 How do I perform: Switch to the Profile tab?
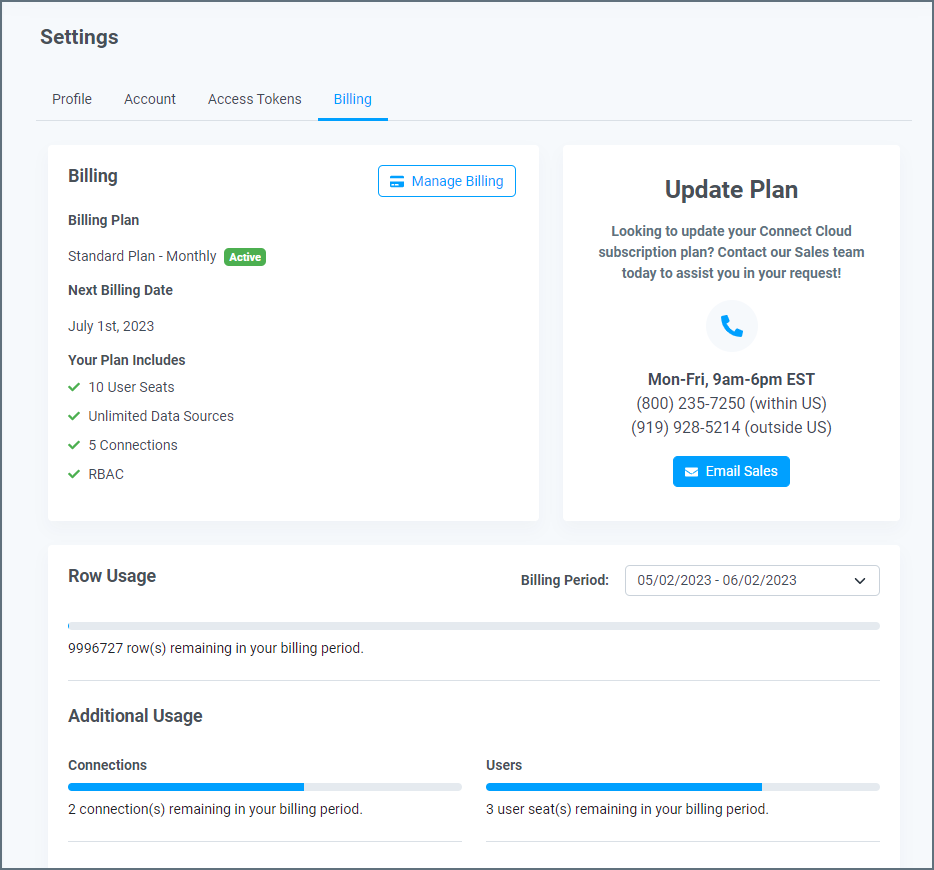click(x=72, y=99)
